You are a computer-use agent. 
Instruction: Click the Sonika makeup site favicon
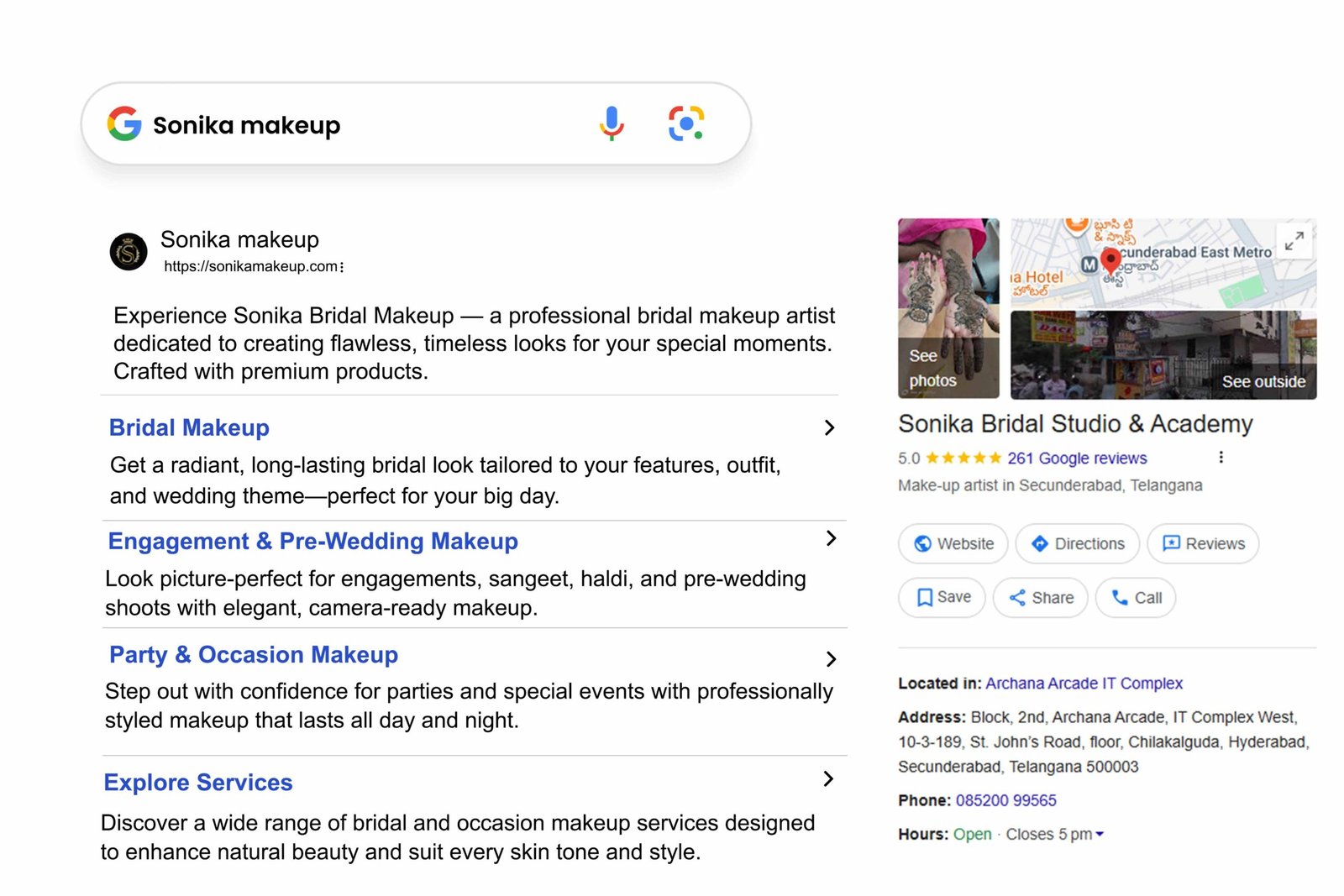tap(129, 252)
